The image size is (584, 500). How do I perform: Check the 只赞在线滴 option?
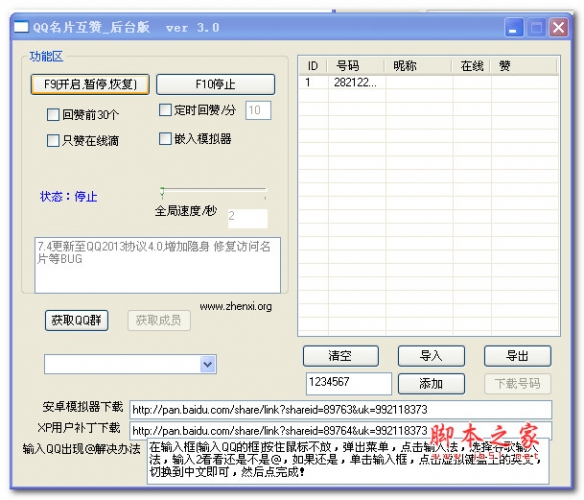pyautogui.click(x=53, y=140)
